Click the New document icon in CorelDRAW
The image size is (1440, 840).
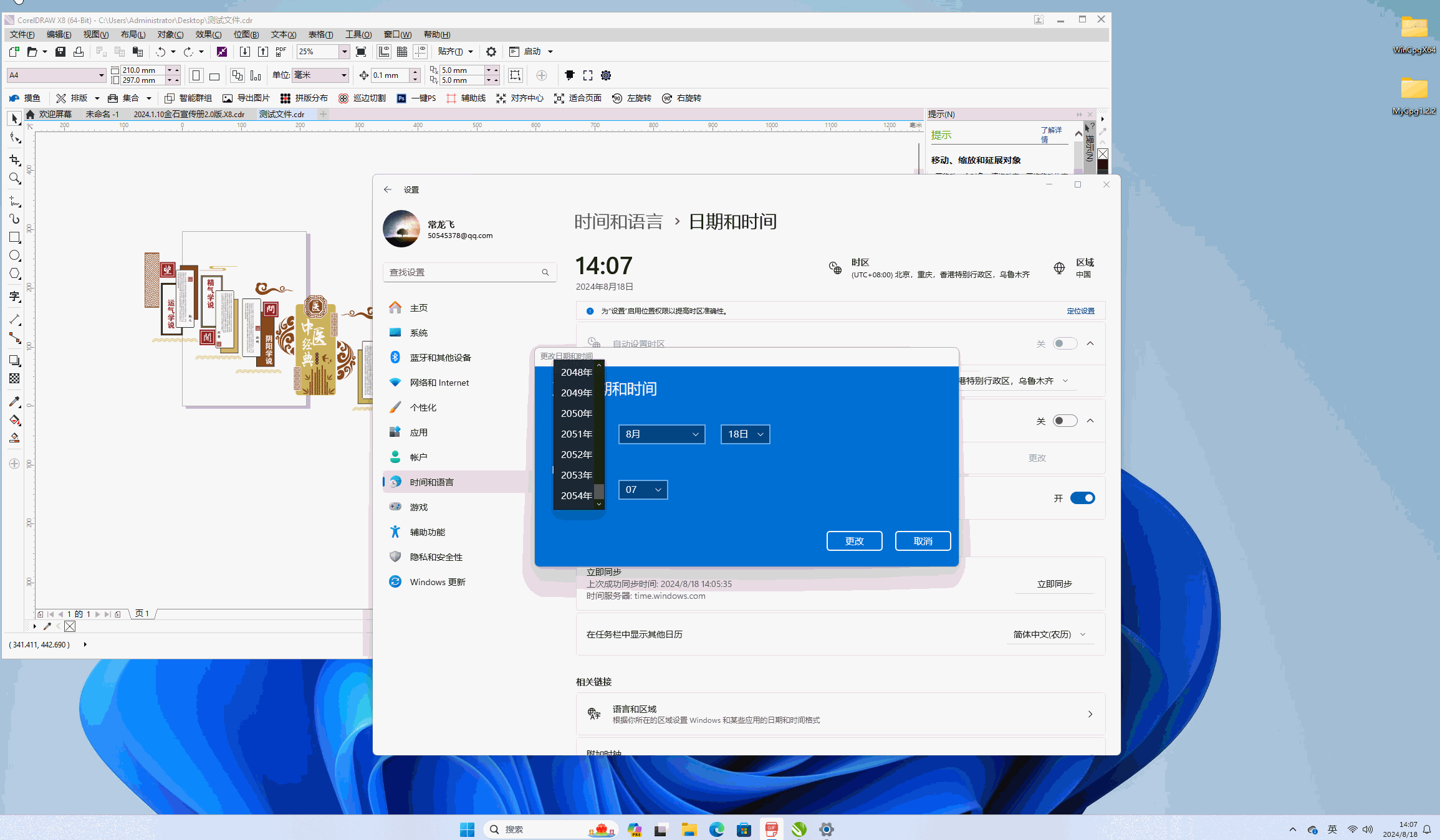[x=14, y=52]
